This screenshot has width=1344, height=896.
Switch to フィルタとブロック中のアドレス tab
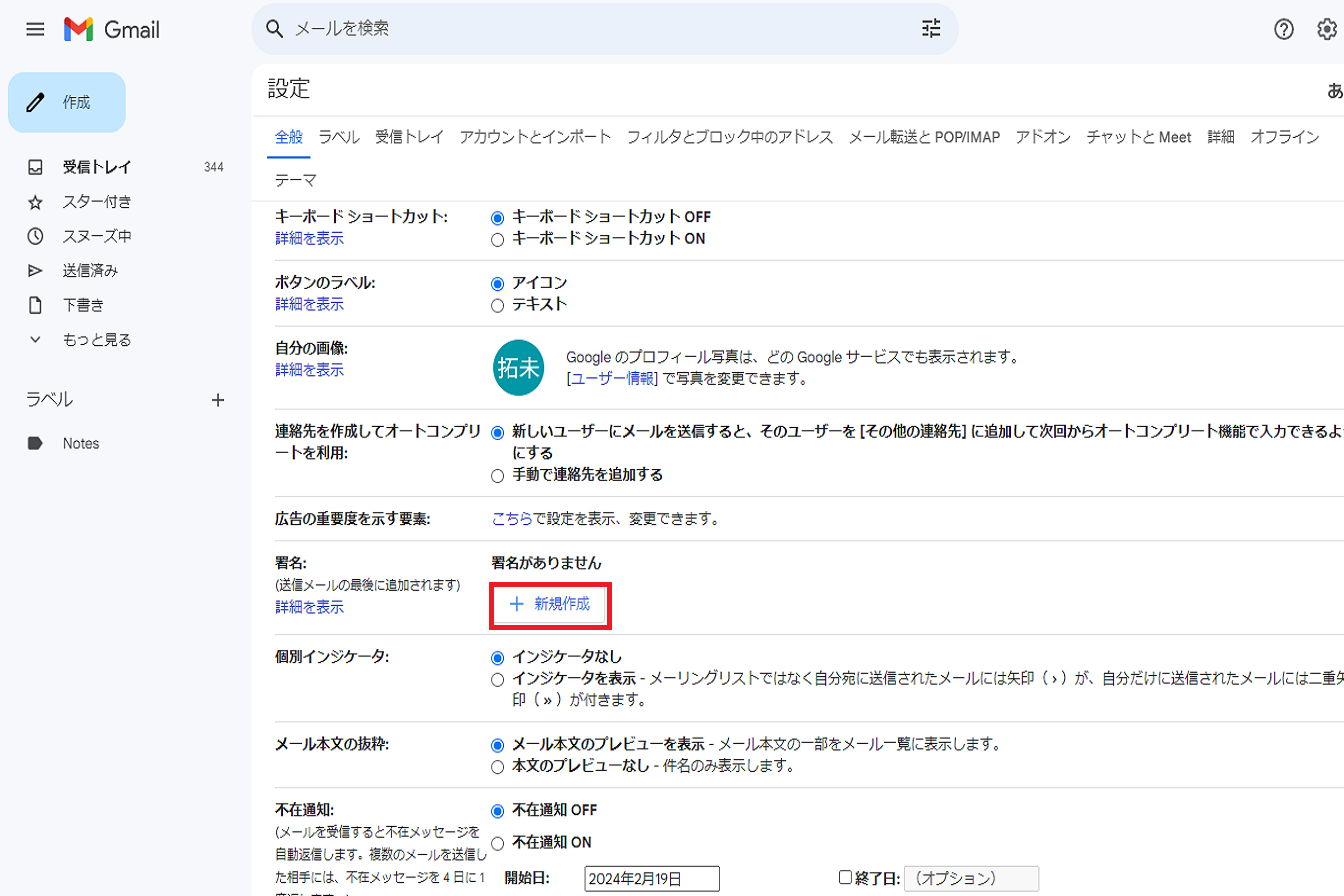729,137
